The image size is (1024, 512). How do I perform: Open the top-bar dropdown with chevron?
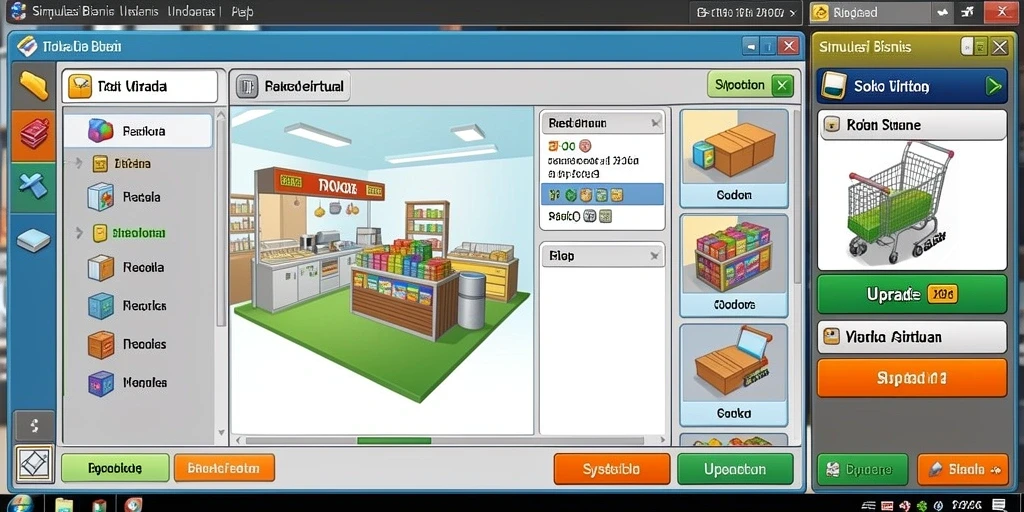click(747, 12)
